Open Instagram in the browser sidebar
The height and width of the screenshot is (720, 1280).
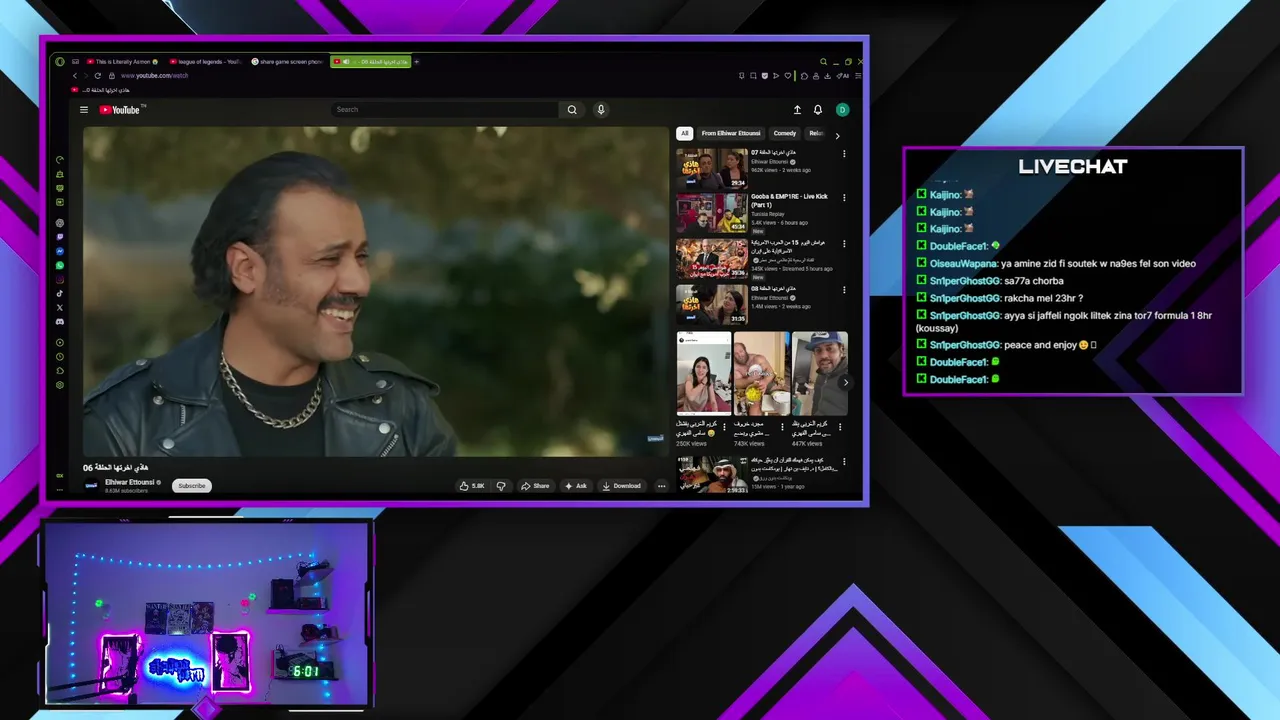pyautogui.click(x=60, y=280)
